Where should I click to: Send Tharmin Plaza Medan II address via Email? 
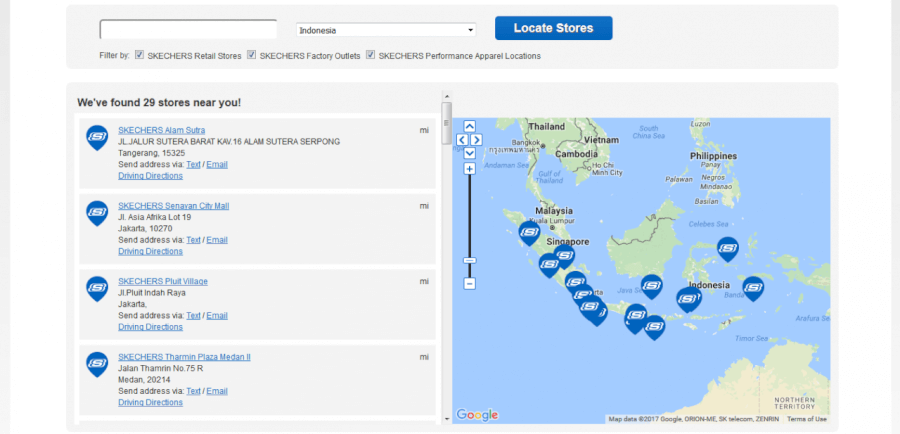click(217, 391)
